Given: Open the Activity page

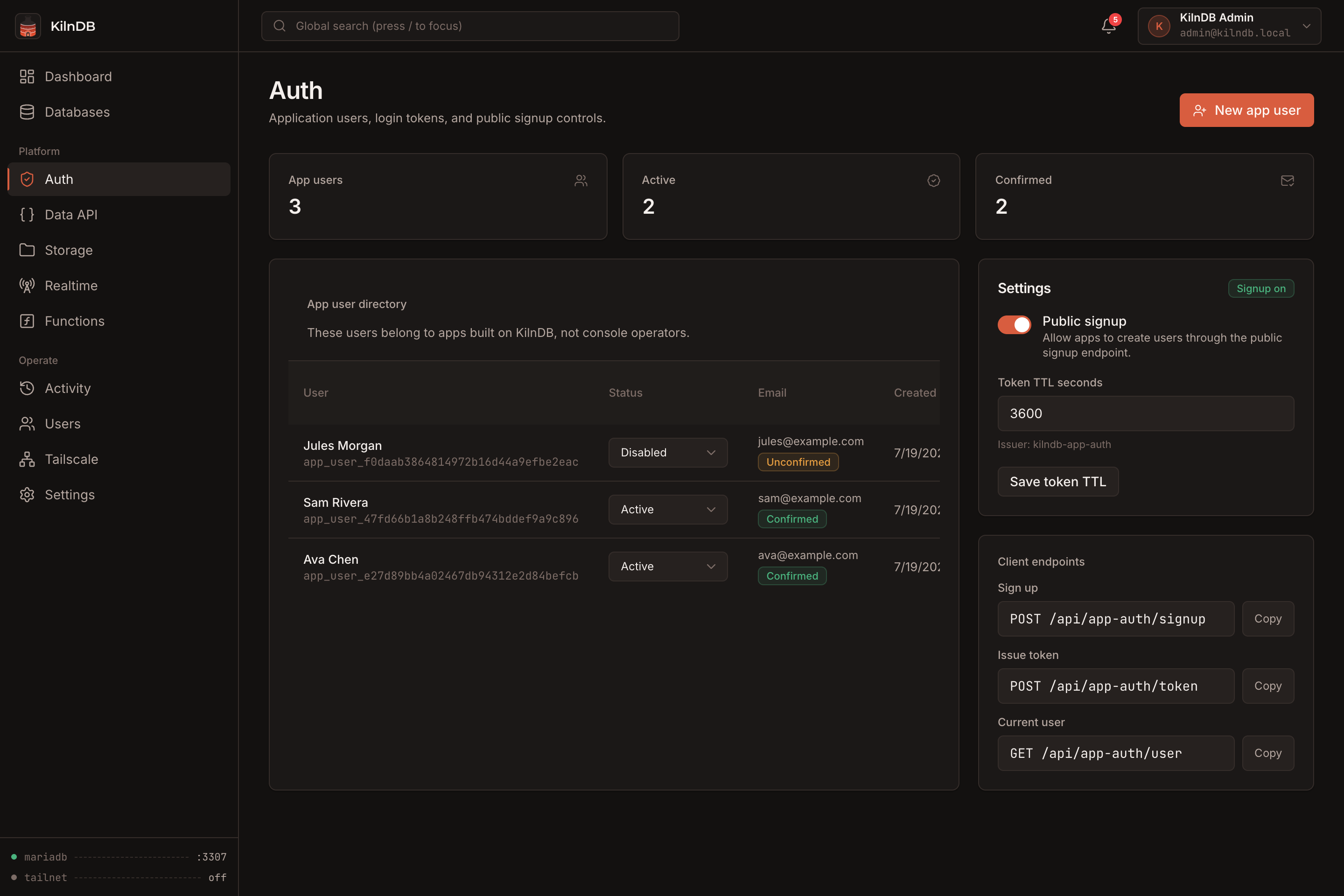Looking at the screenshot, I should [119, 389].
